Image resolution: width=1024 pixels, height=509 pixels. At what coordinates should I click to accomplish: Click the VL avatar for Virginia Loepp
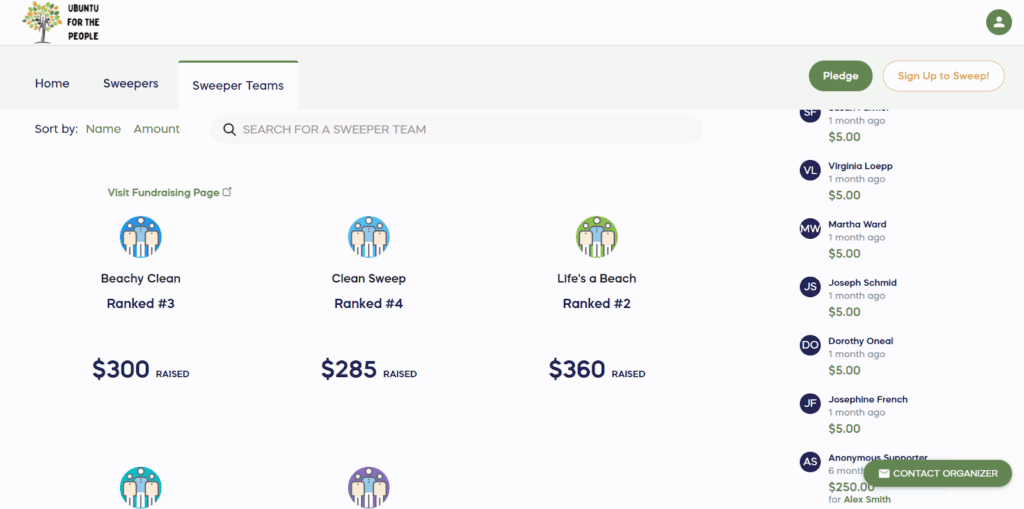[x=810, y=171]
